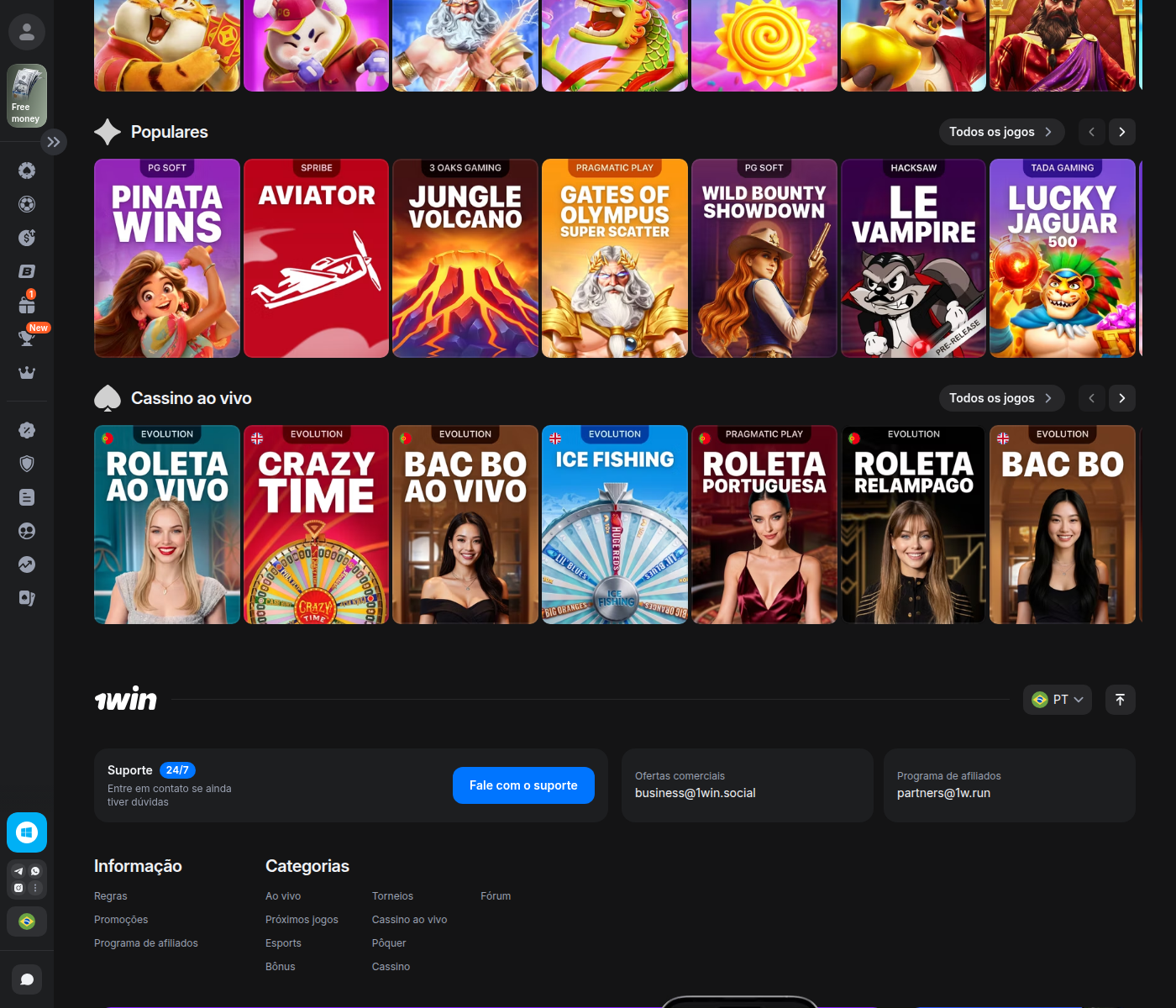Show previous Populares games with left arrow

1092,132
